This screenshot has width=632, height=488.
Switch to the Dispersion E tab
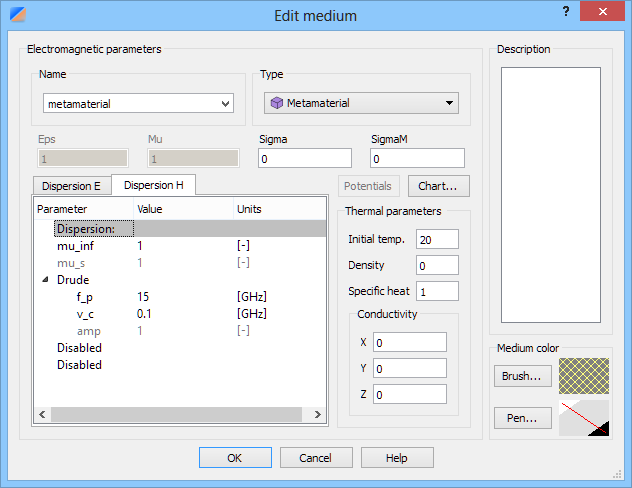71,186
